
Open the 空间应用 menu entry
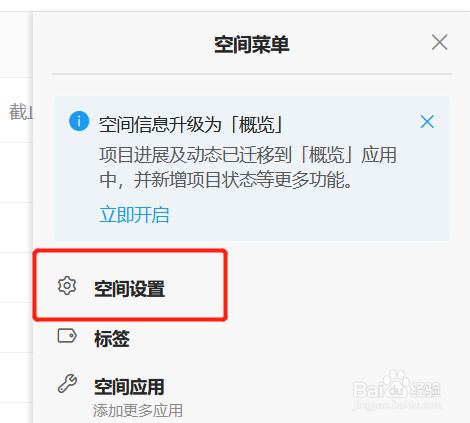(129, 387)
